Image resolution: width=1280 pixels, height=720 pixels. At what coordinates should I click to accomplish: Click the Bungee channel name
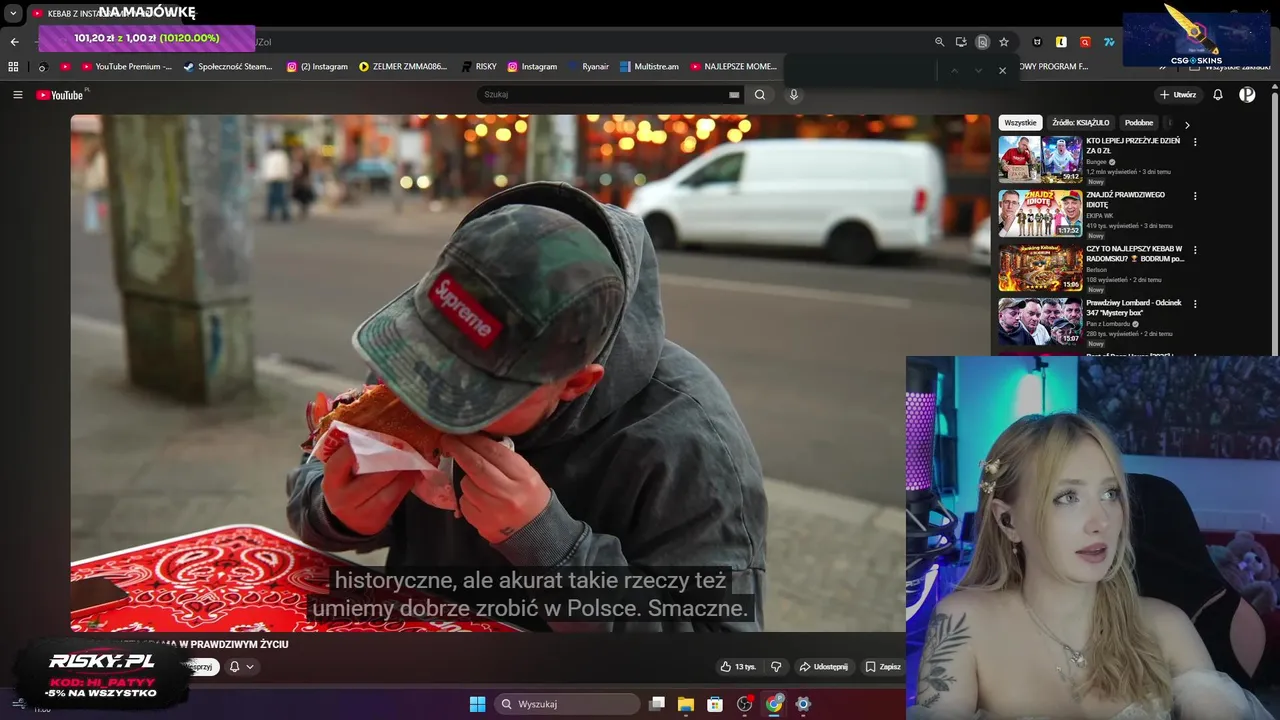pos(1096,162)
